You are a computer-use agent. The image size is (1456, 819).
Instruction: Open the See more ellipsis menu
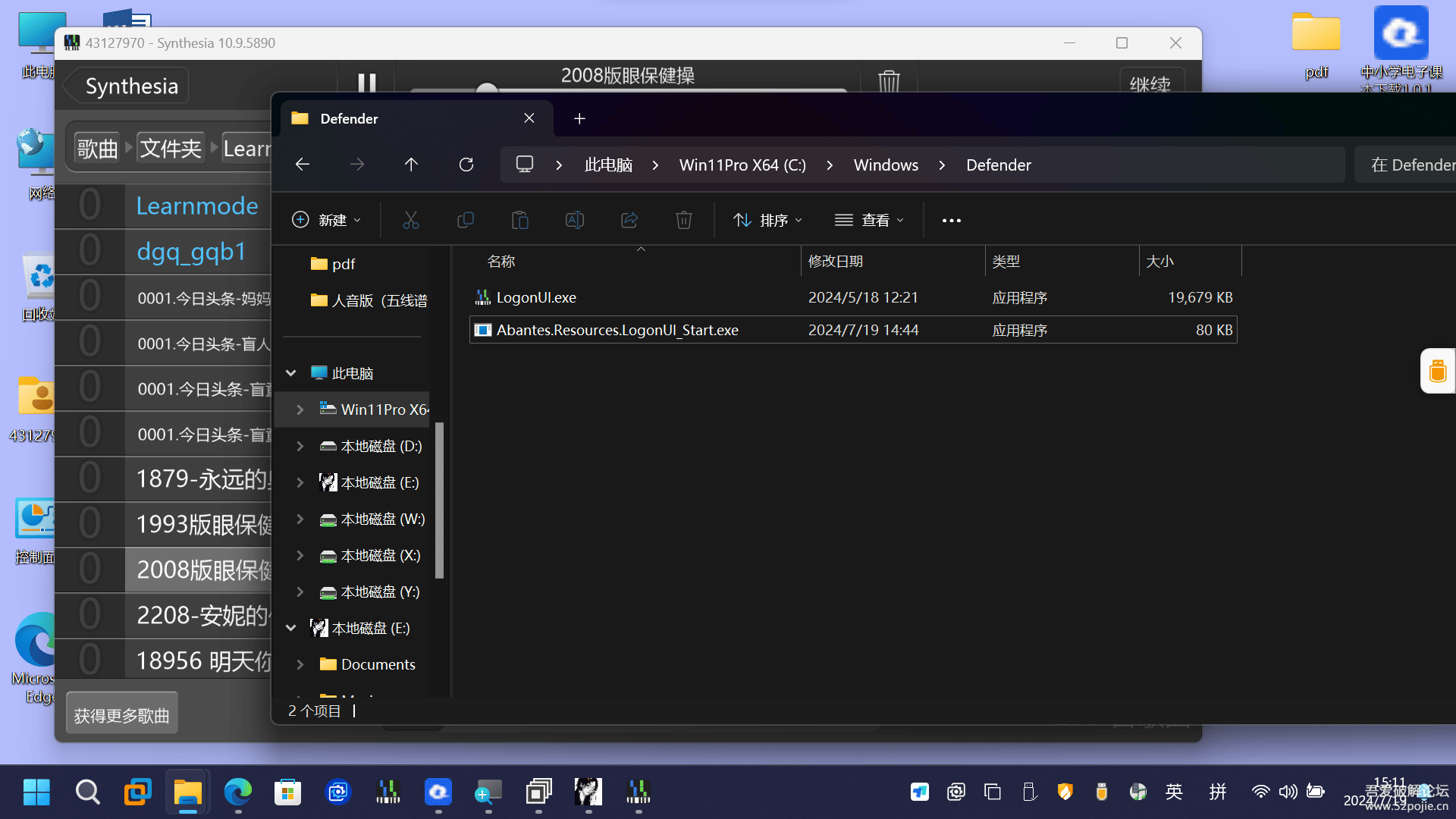pos(951,220)
